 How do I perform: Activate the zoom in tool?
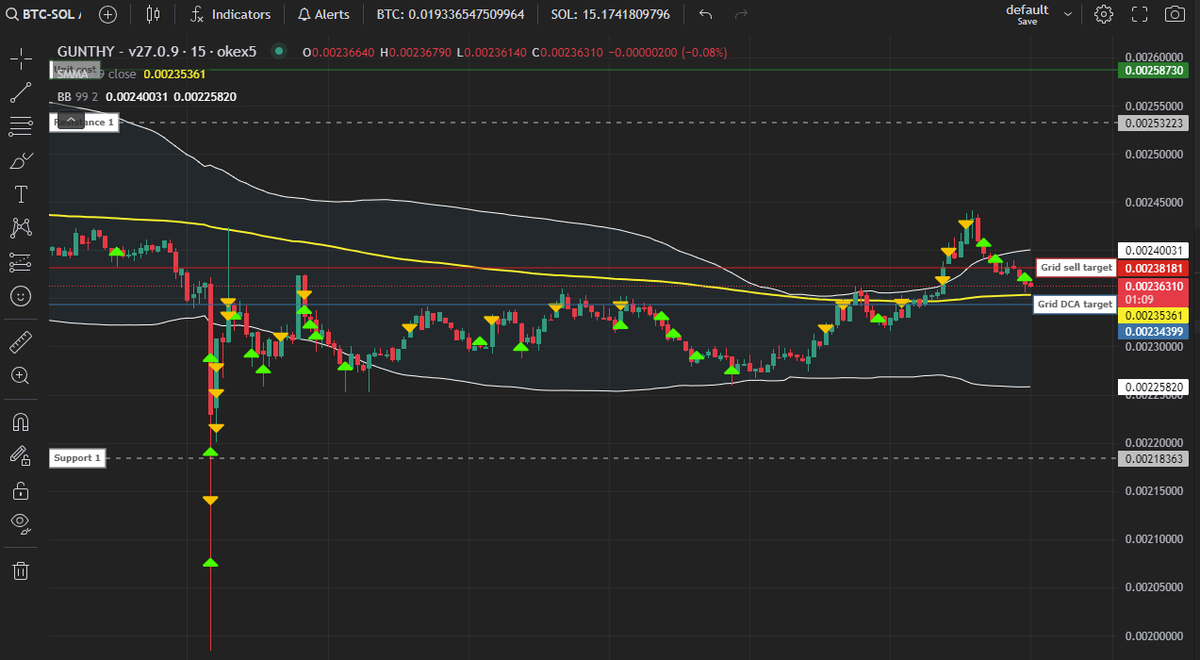click(21, 376)
